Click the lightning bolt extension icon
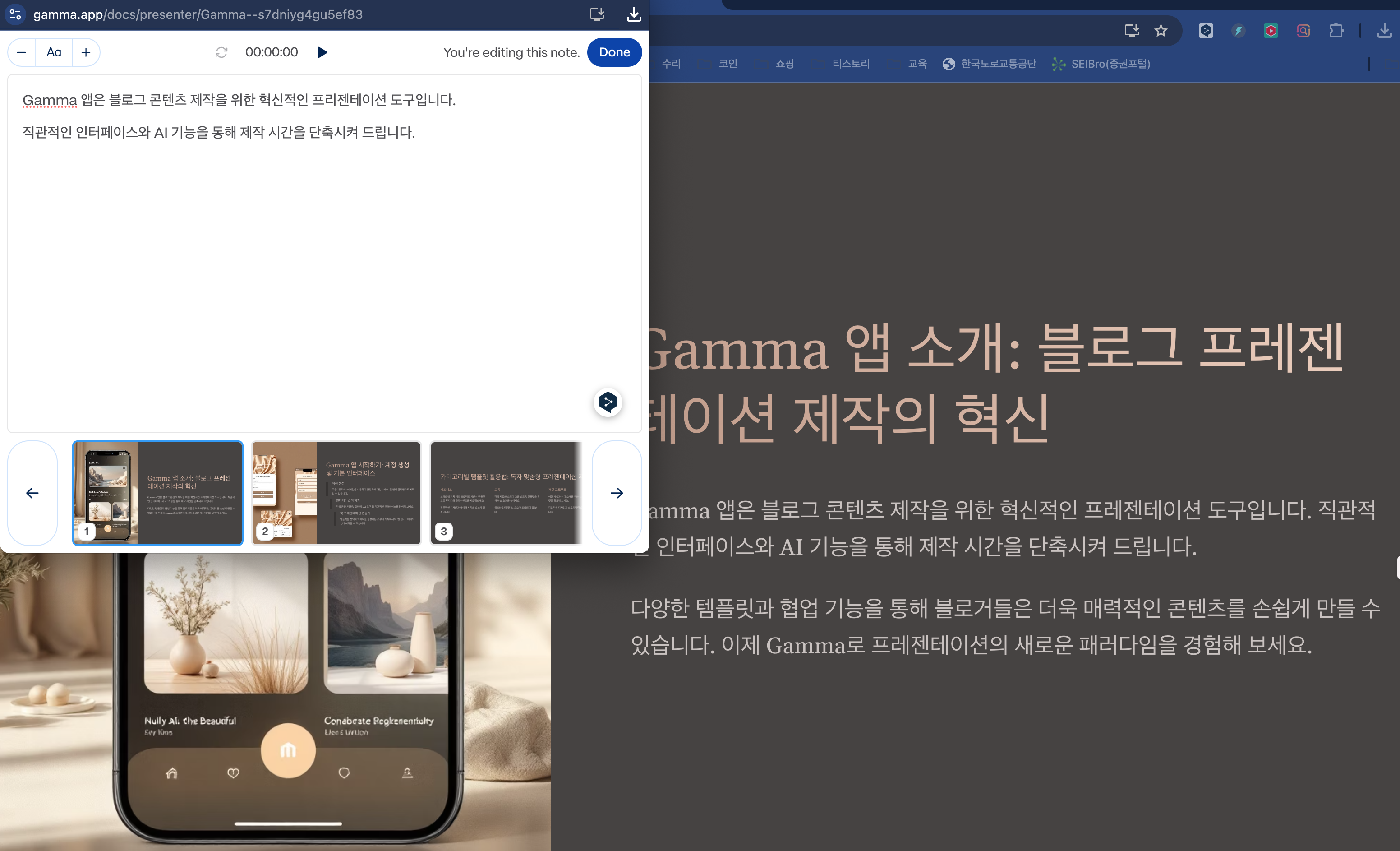Screen dimensions: 1400x851 coord(1239,30)
